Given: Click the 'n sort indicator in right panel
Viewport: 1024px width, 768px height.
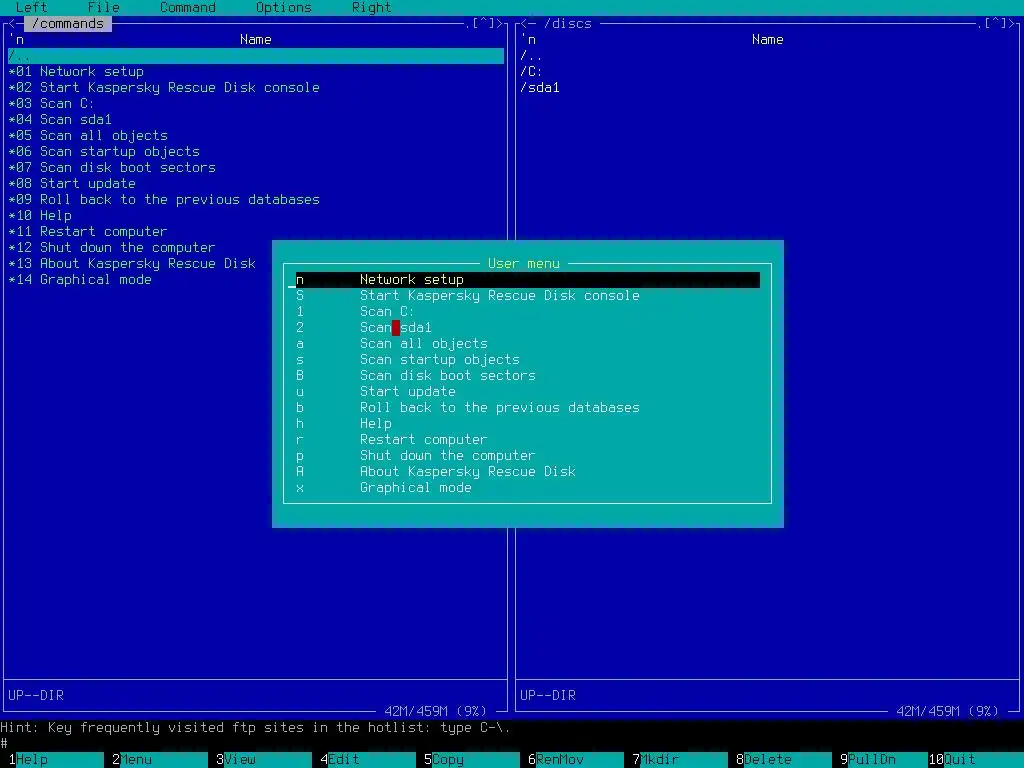Looking at the screenshot, I should coord(528,40).
